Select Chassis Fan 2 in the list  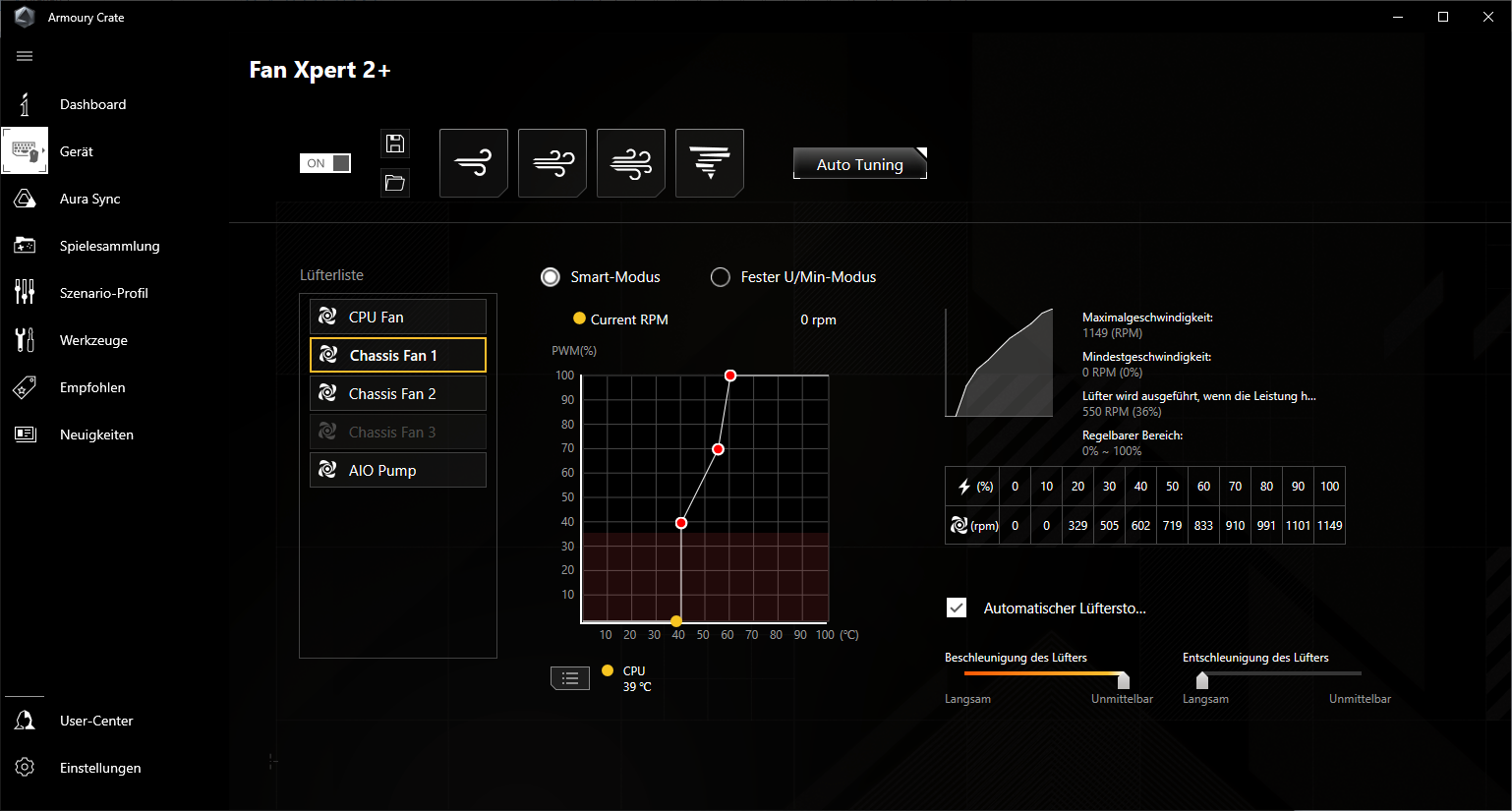398,393
